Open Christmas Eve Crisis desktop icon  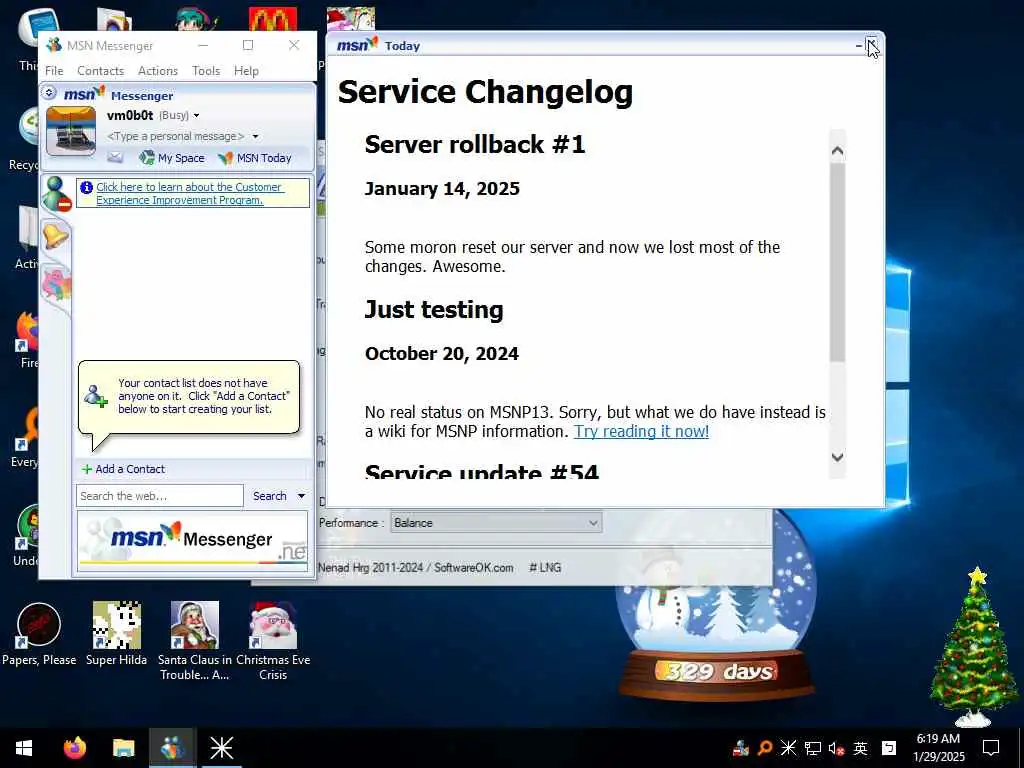pos(273,640)
